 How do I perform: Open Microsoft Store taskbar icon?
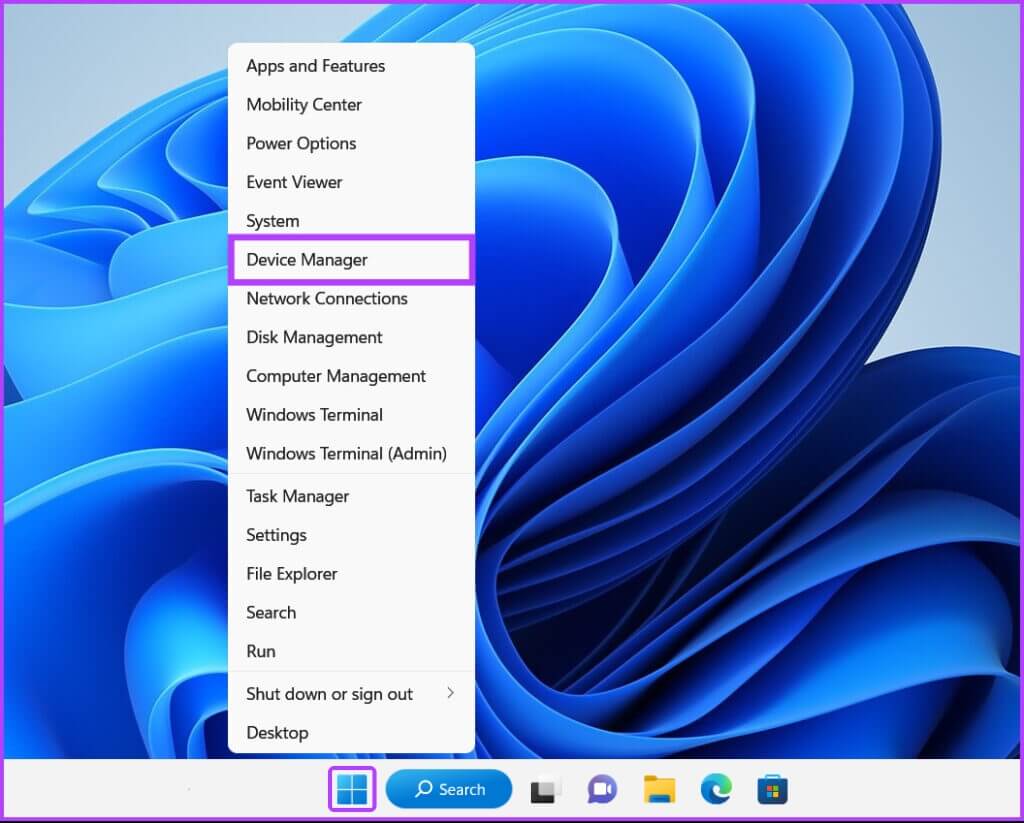point(771,790)
